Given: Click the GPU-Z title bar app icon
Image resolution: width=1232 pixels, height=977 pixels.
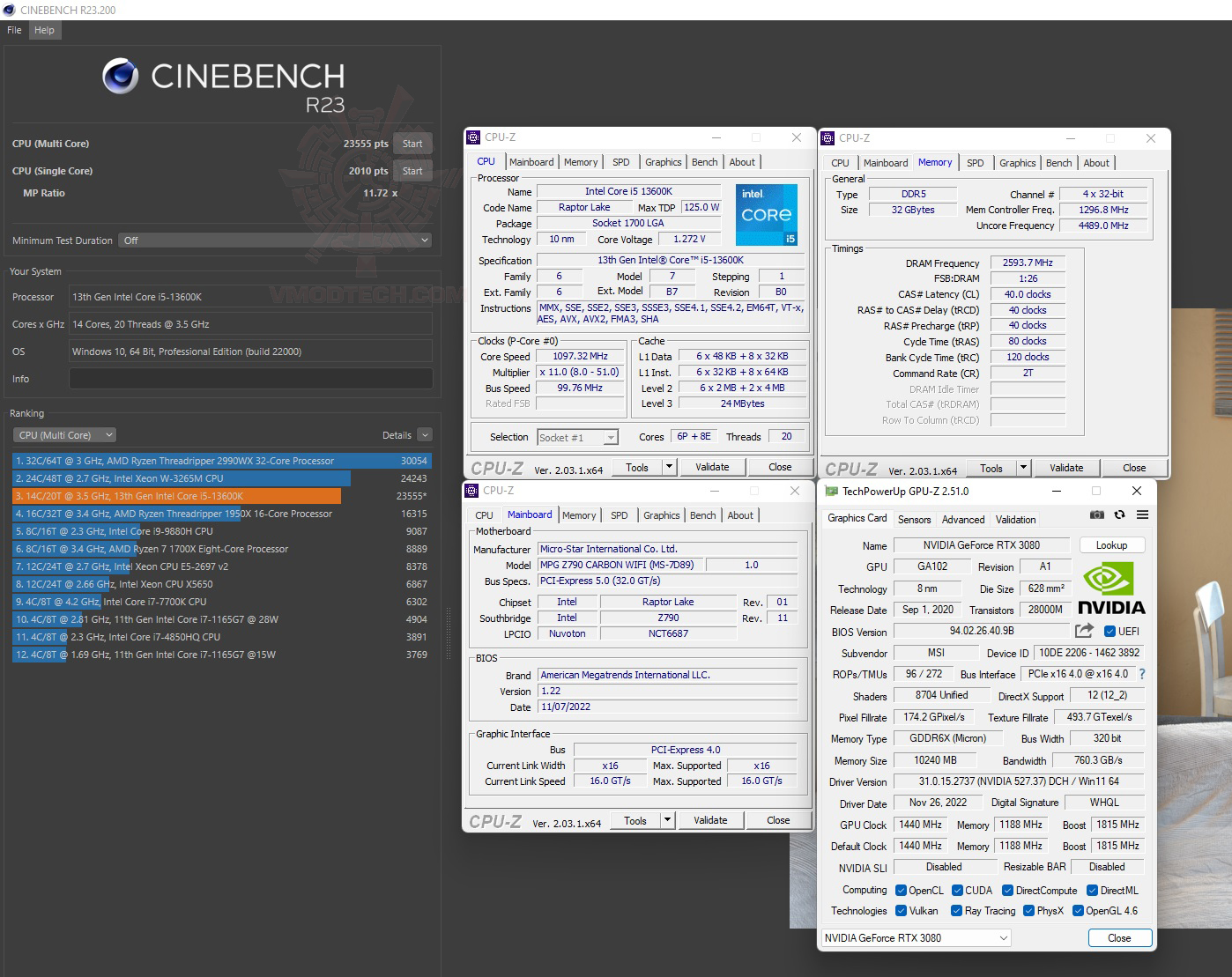Looking at the screenshot, I should pyautogui.click(x=831, y=492).
